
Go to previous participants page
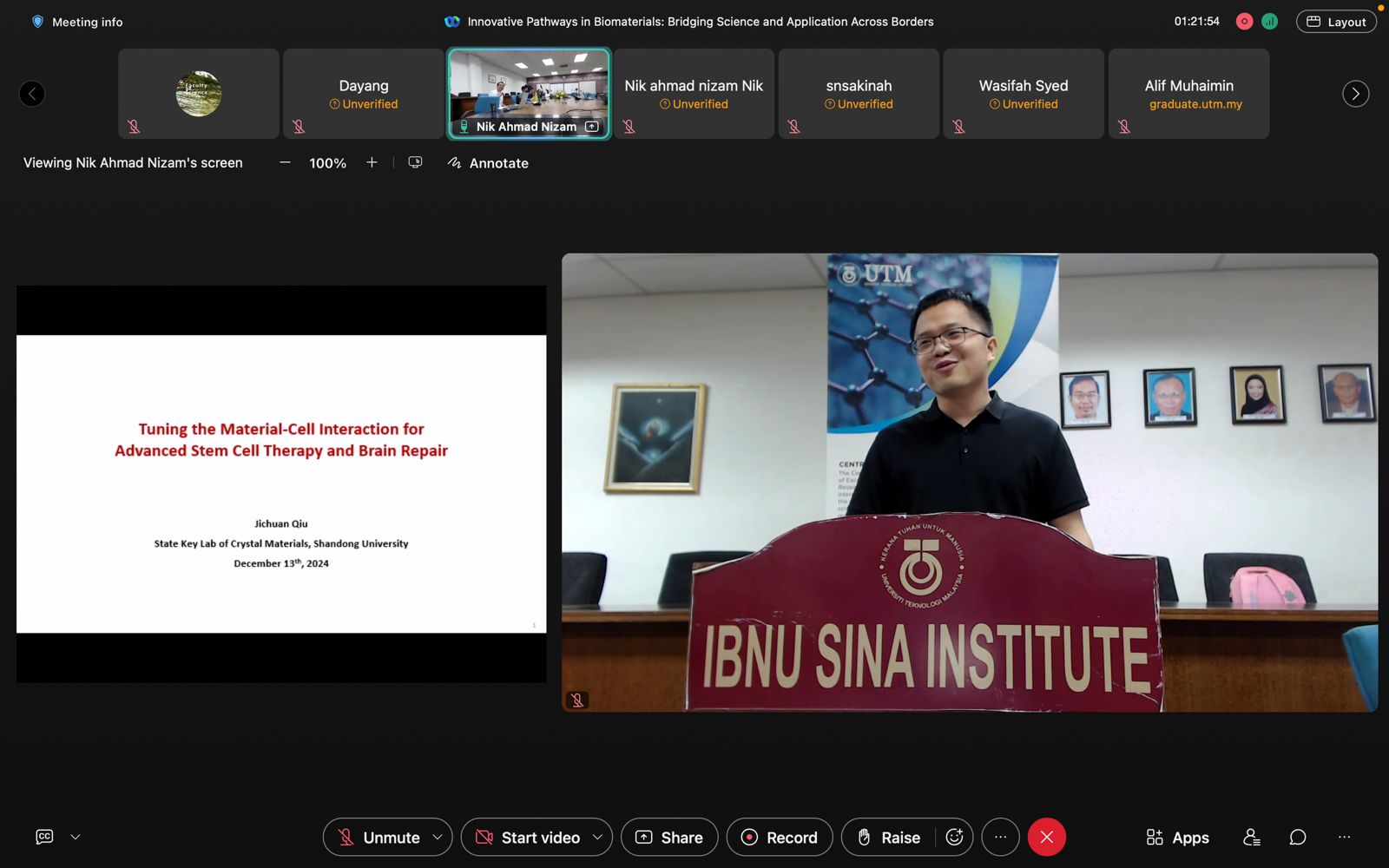click(x=32, y=94)
